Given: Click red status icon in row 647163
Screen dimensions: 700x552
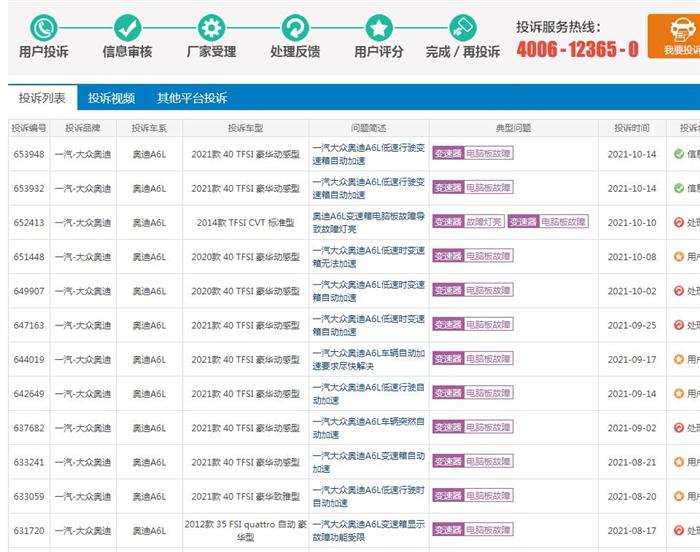Looking at the screenshot, I should [679, 325].
